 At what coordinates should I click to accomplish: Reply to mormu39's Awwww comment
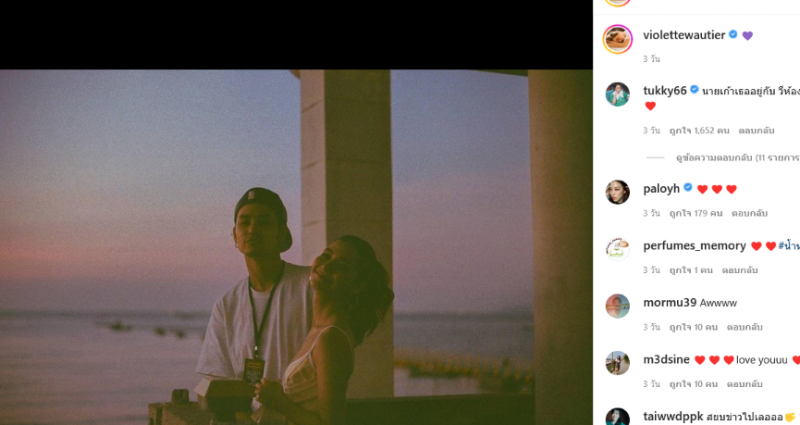(x=744, y=327)
